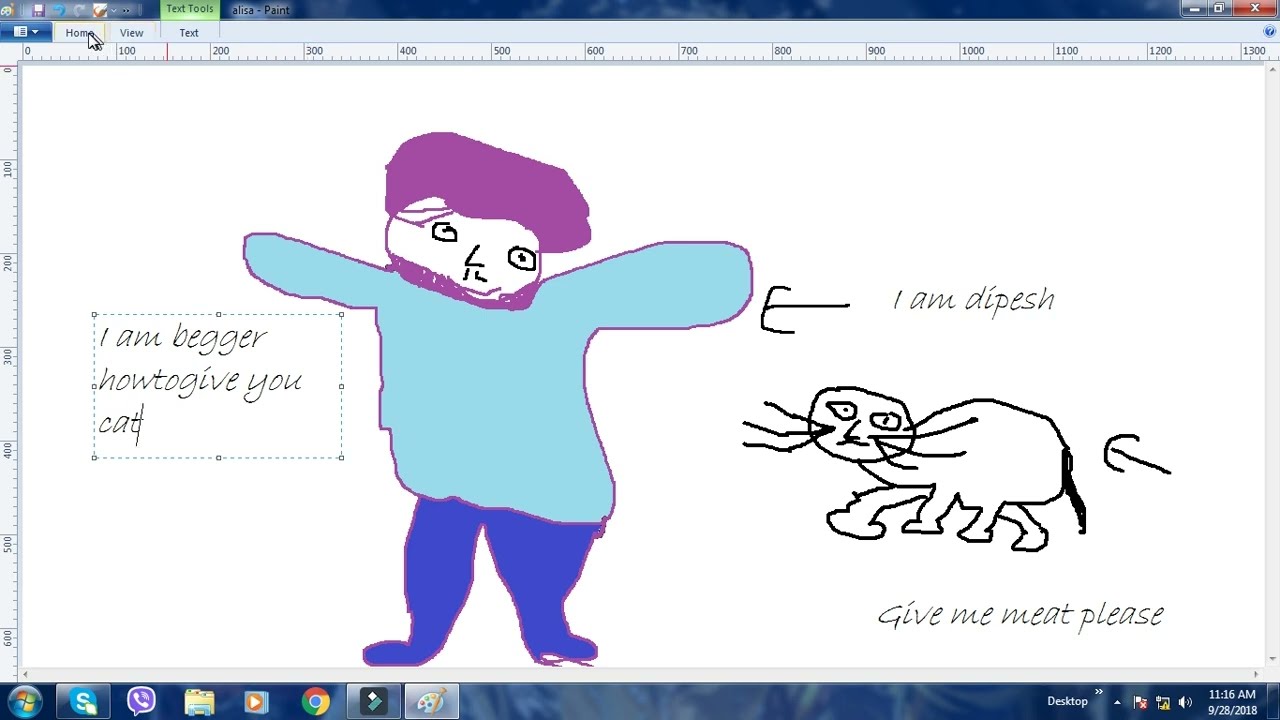Image resolution: width=1280 pixels, height=720 pixels.
Task: Click the Desktop toolbar label in taskbar
Action: coord(1067,701)
